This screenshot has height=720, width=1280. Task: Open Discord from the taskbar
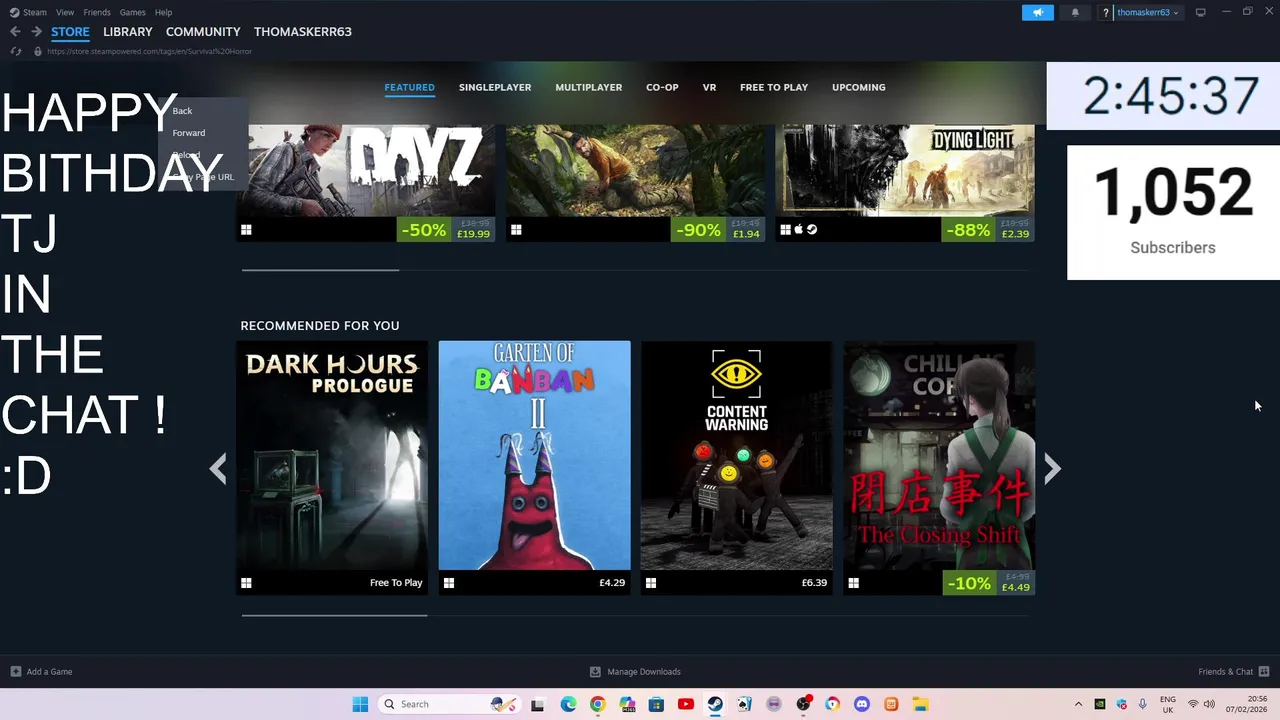862,704
